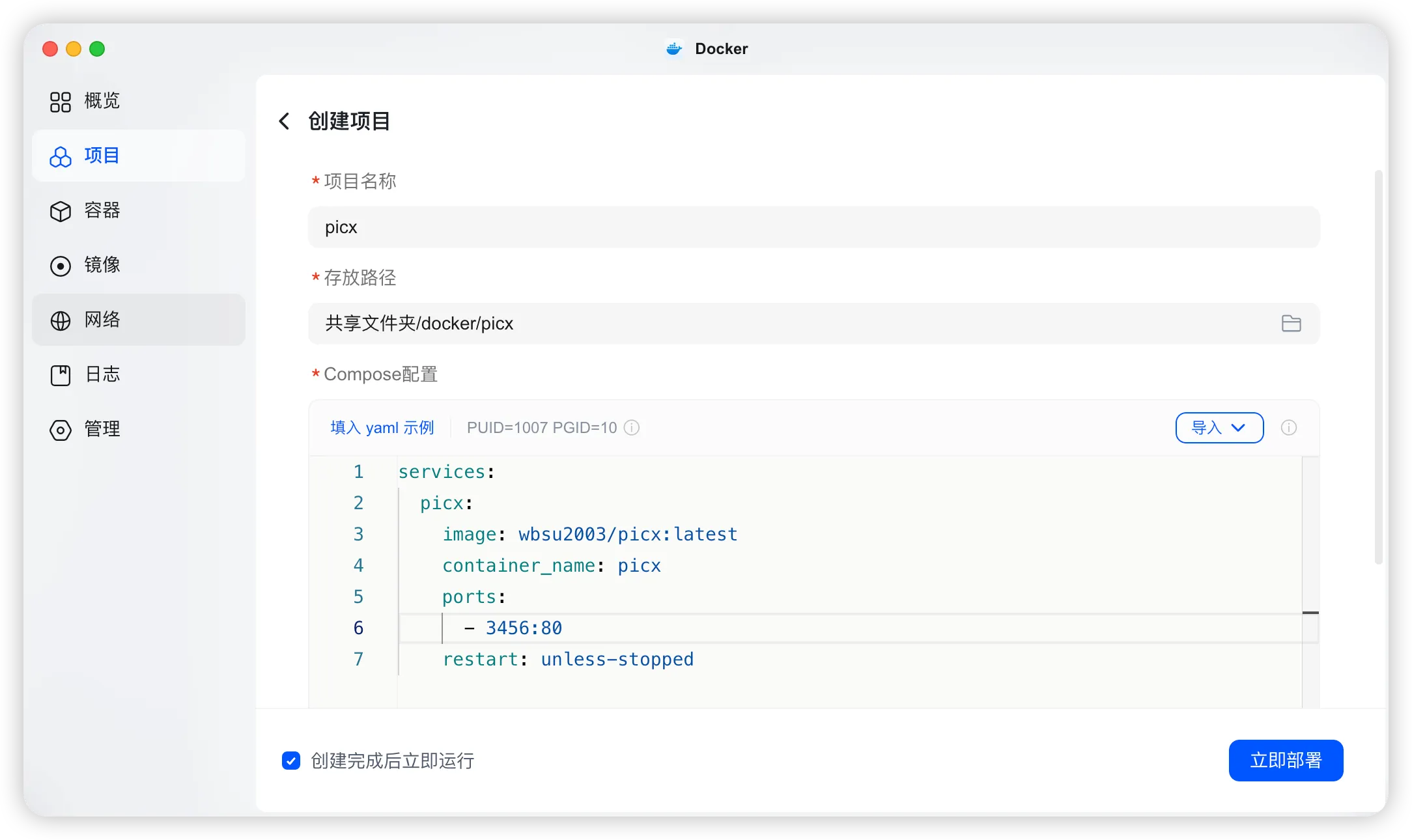Open 概览 overview menu item
The height and width of the screenshot is (840, 1412).
point(139,102)
